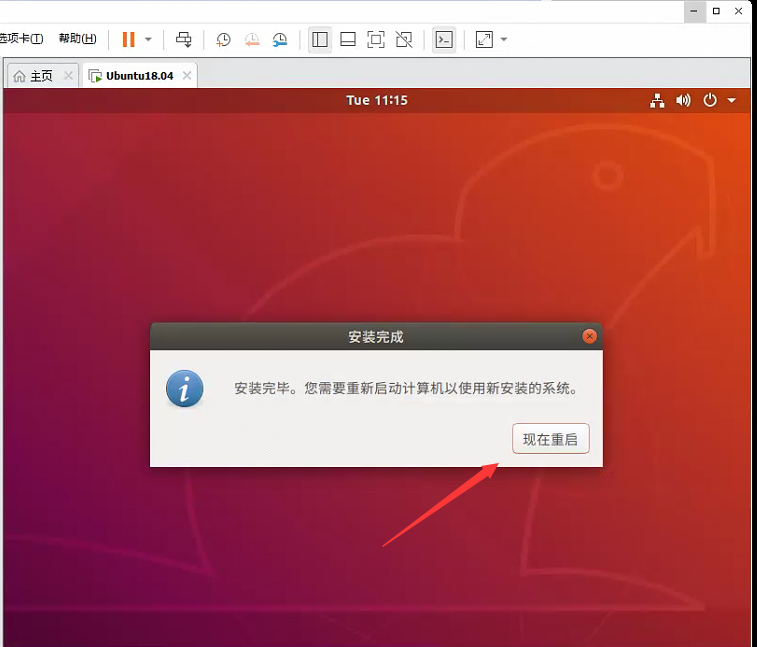This screenshot has height=647, width=757.
Task: Click the Ubuntu network status icon
Action: coord(657,100)
